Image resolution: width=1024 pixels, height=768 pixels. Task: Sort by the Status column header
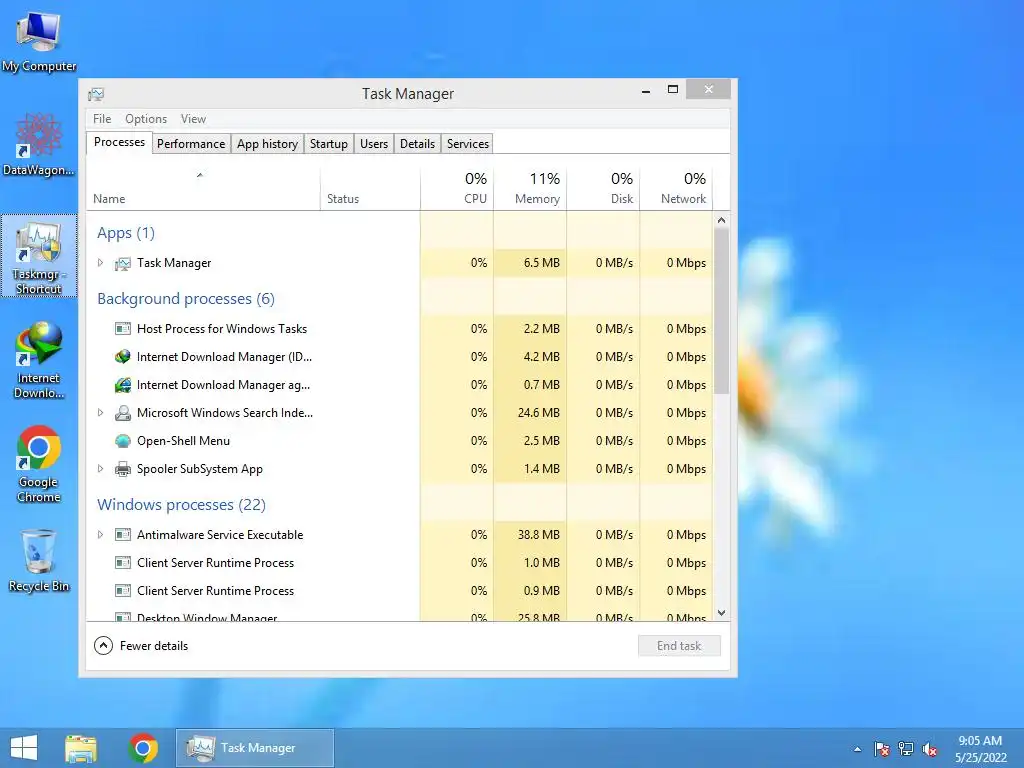click(x=370, y=189)
